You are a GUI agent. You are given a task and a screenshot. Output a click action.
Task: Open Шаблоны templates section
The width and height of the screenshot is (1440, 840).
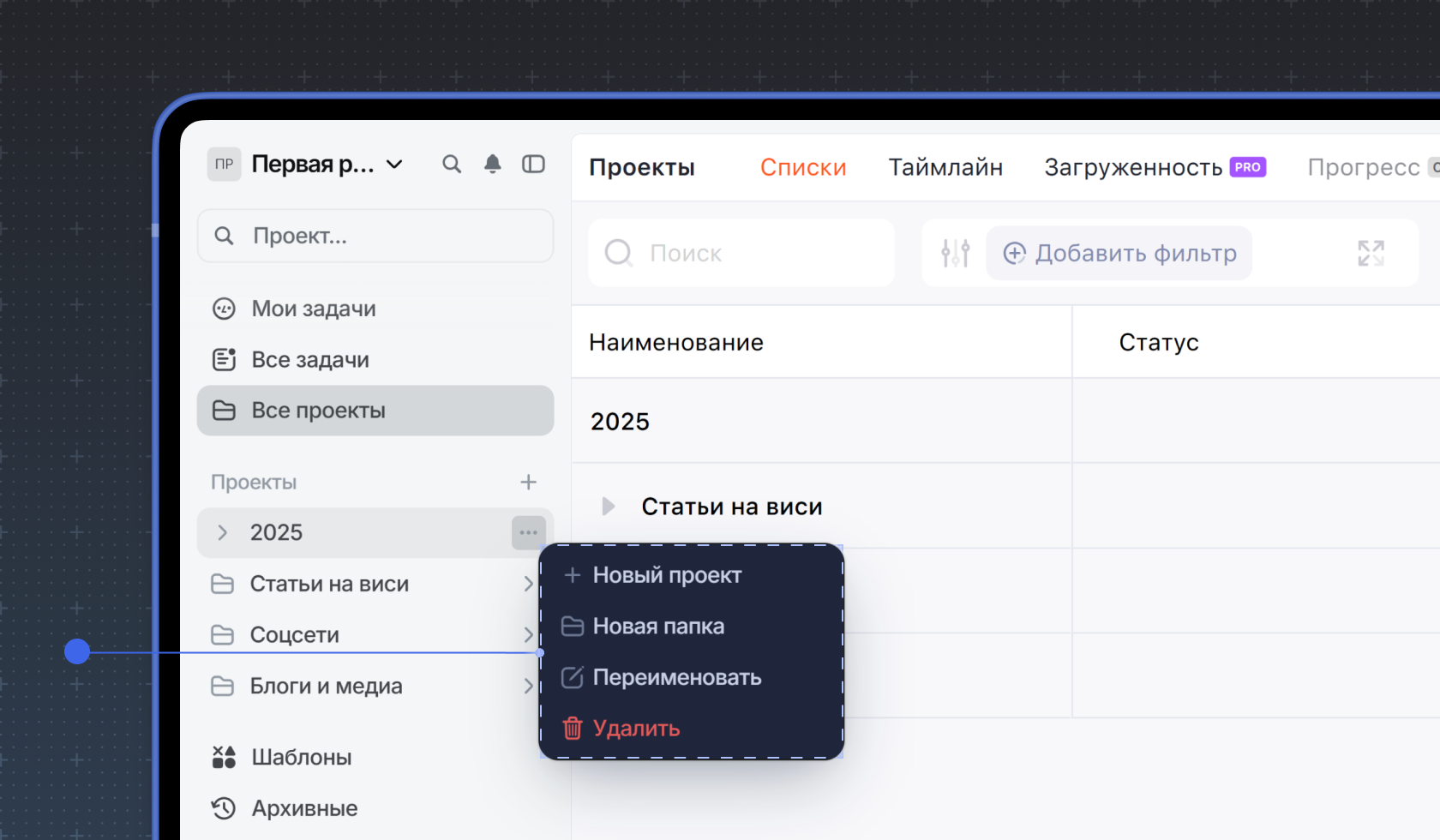(x=301, y=757)
